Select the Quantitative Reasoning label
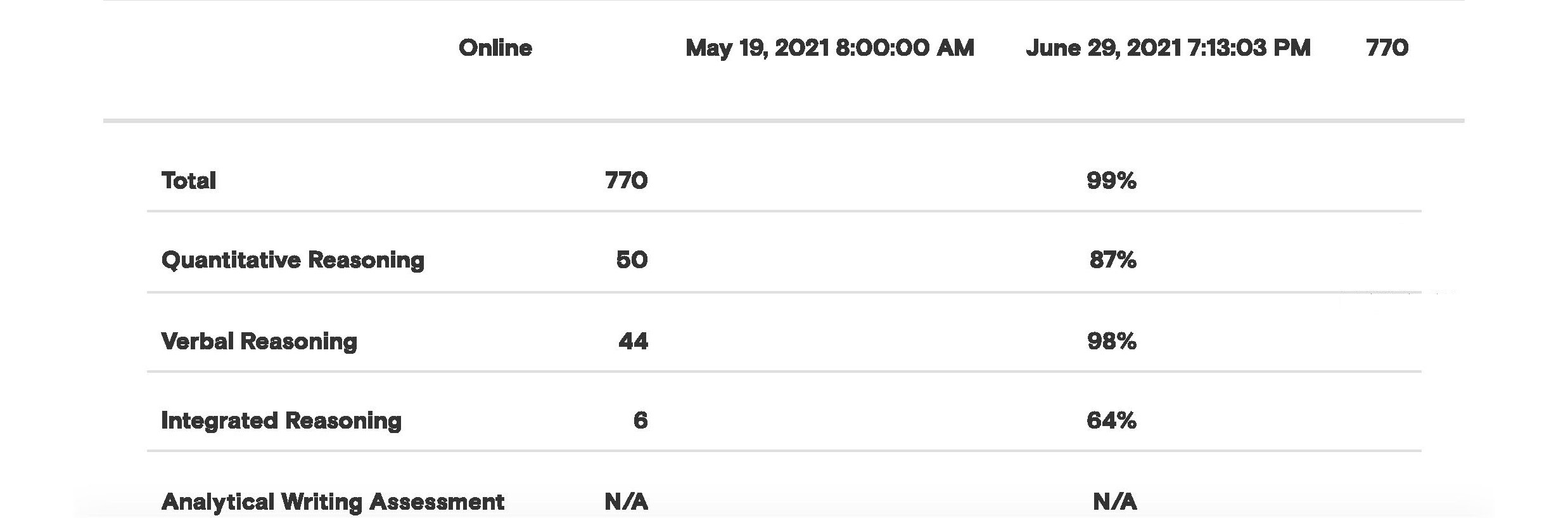The image size is (1568, 518). (293, 261)
